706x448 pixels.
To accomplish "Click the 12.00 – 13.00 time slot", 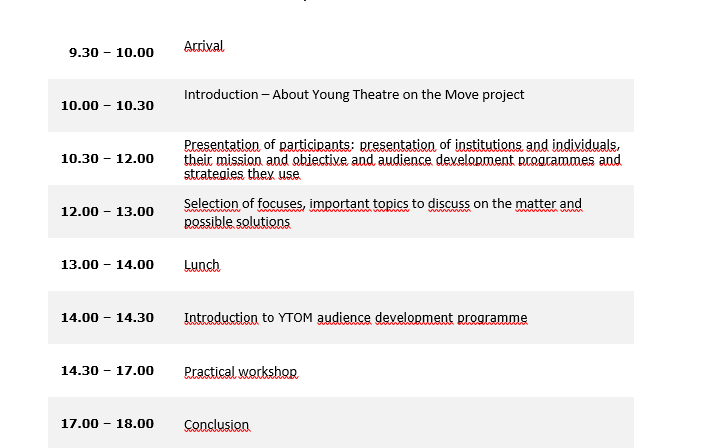I will click(107, 212).
